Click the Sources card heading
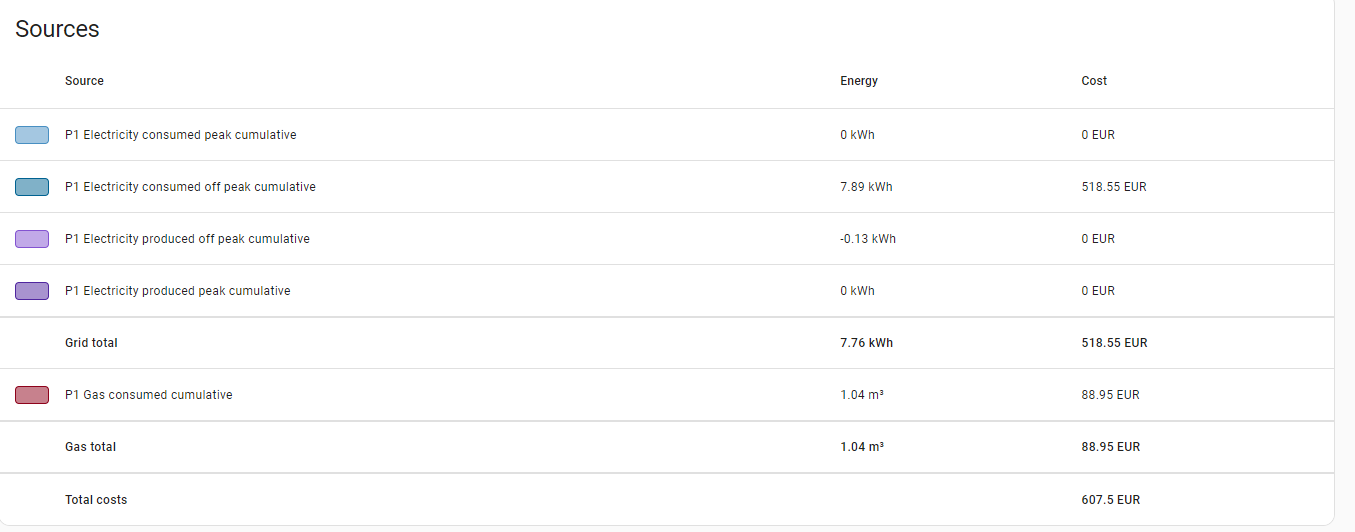This screenshot has width=1355, height=532. (x=57, y=29)
